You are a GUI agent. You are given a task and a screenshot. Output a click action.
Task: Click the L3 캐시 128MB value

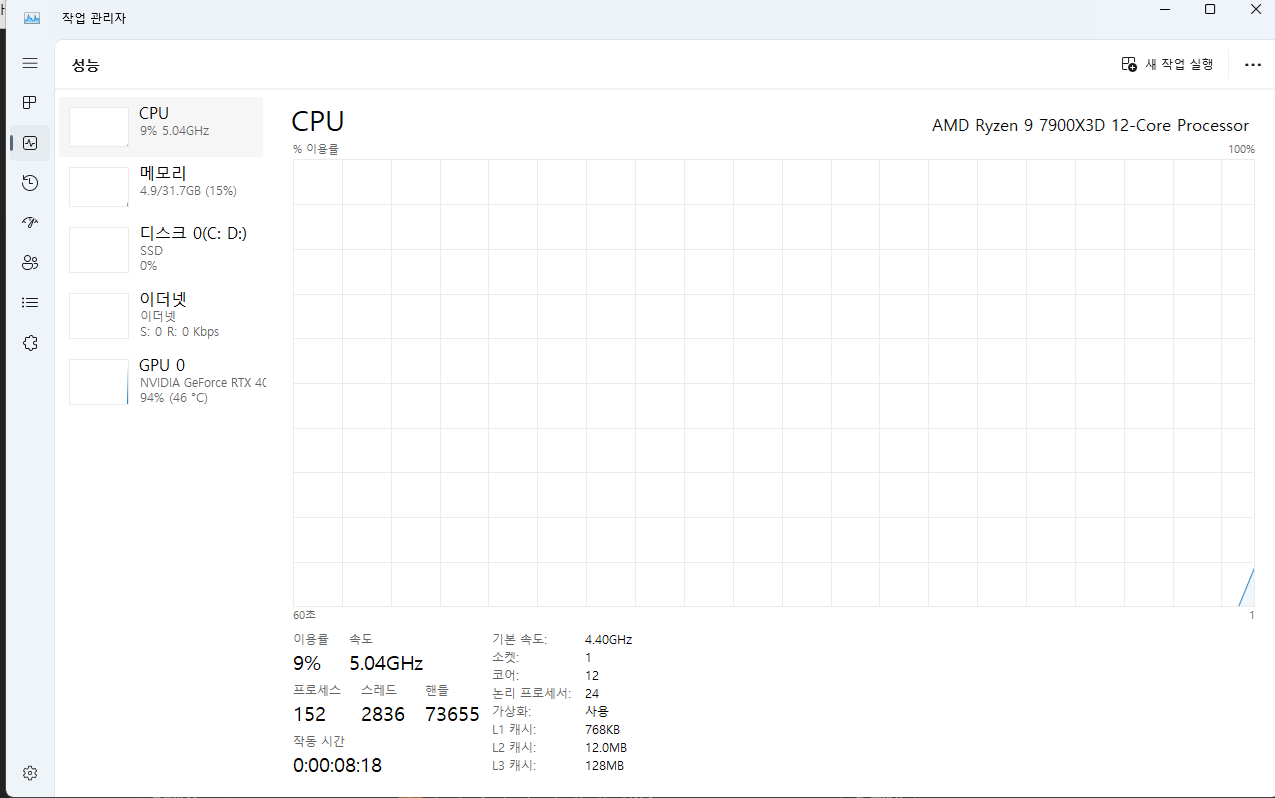pyautogui.click(x=604, y=765)
